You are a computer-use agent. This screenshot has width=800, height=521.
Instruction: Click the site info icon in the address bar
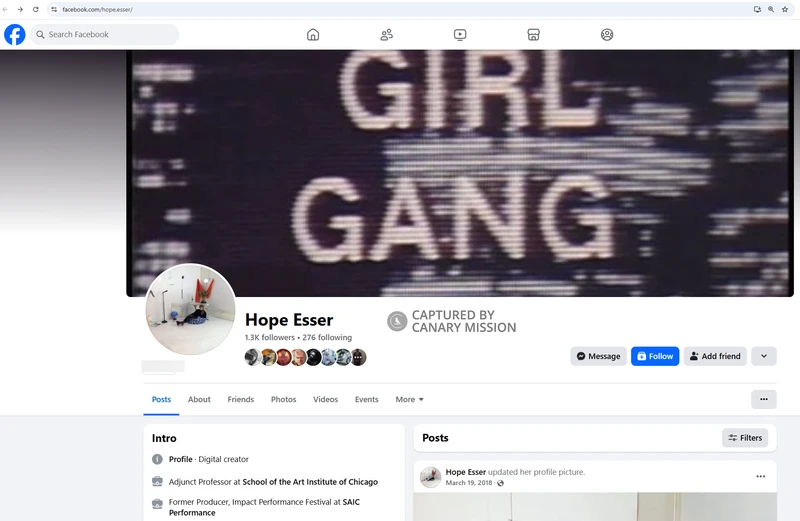point(54,9)
